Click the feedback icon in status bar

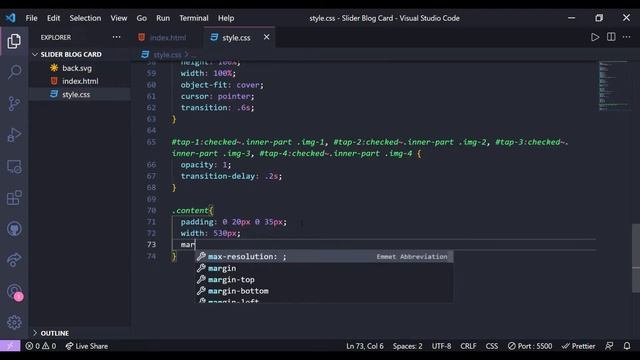tap(609, 346)
